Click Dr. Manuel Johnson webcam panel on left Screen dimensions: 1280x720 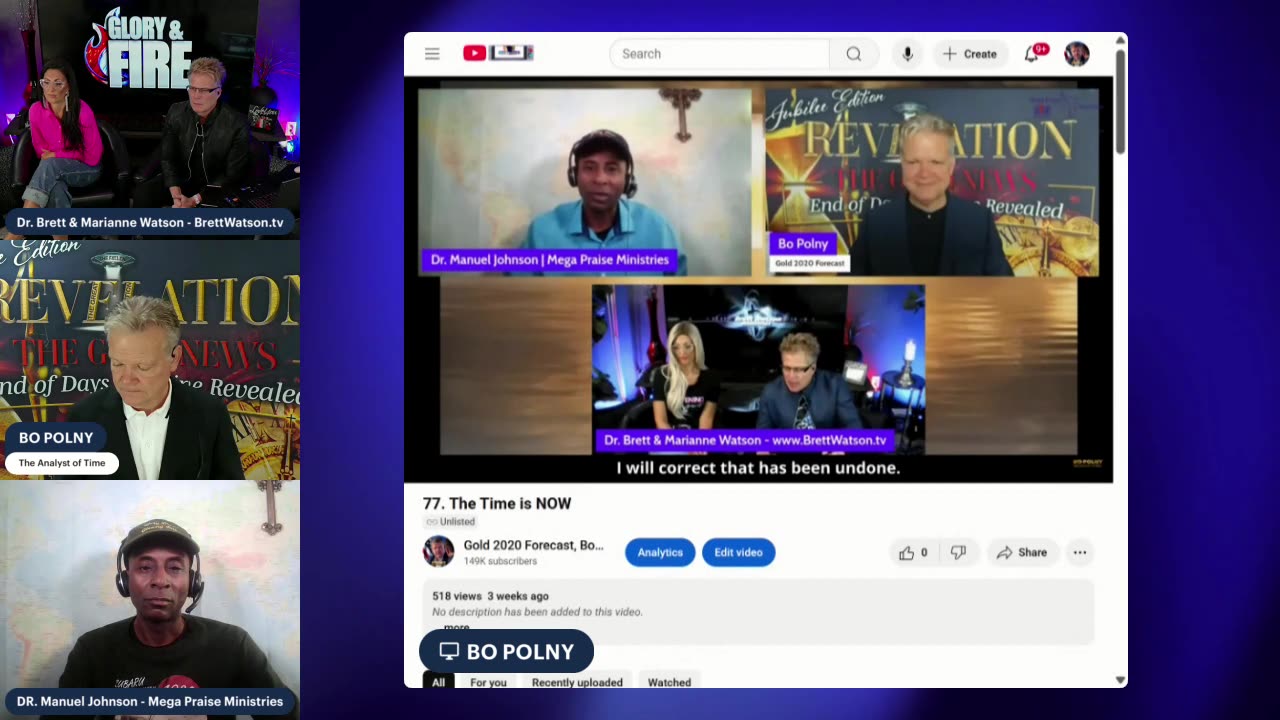[150, 600]
